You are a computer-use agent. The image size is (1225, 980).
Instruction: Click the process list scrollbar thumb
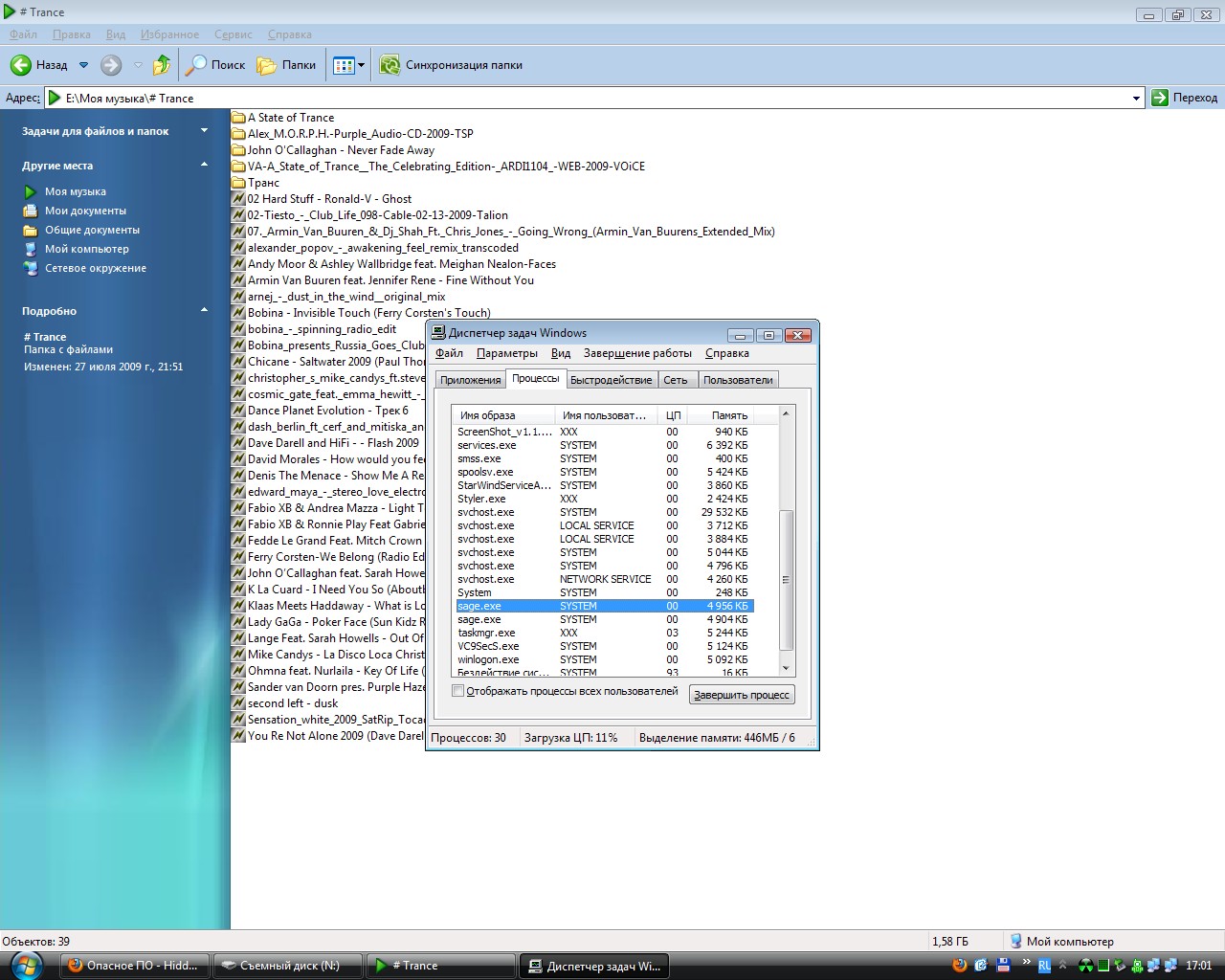click(787, 579)
